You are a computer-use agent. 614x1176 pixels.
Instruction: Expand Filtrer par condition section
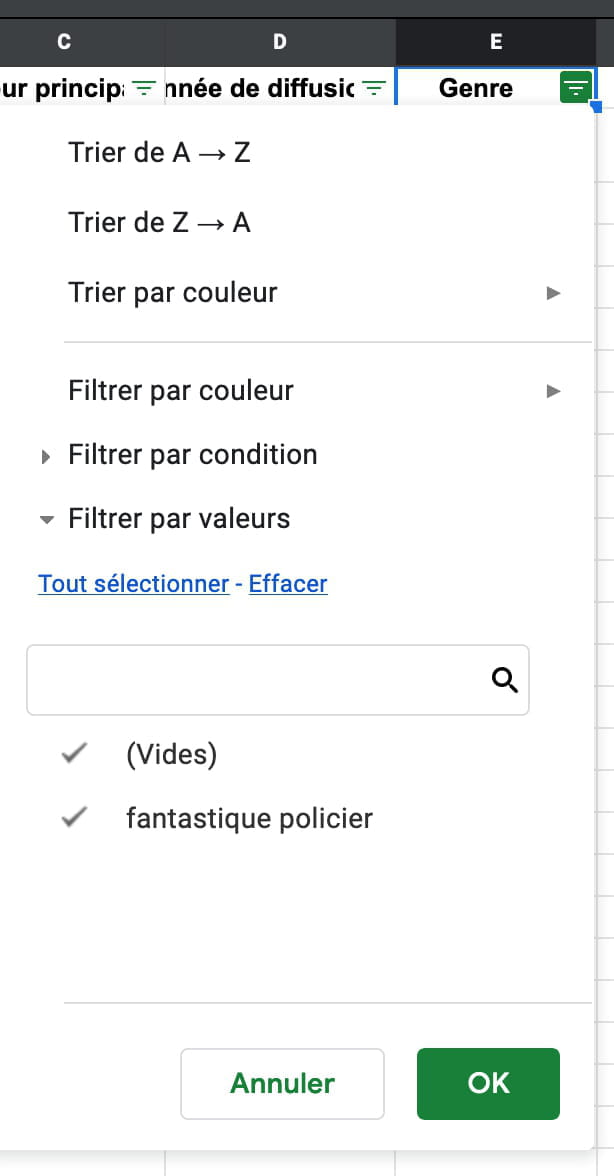click(x=46, y=456)
